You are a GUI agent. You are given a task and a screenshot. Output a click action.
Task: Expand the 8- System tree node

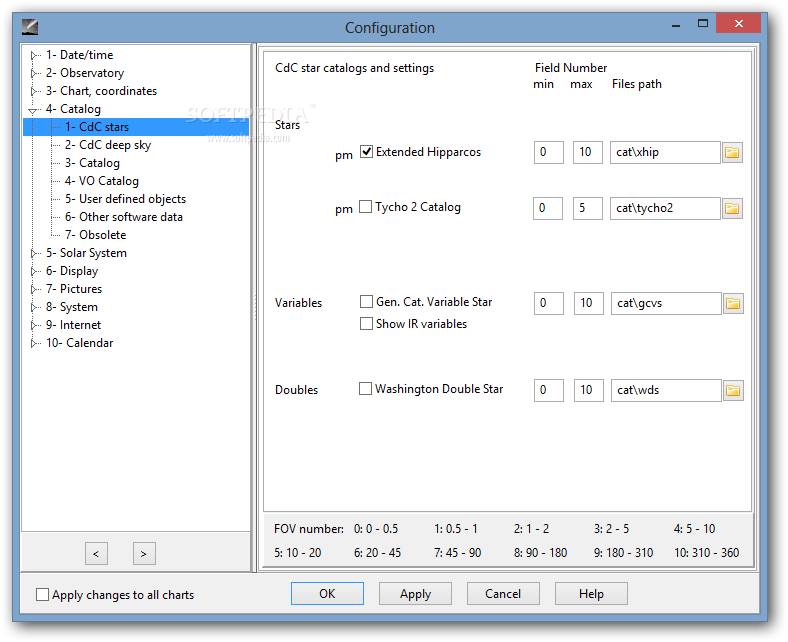pyautogui.click(x=34, y=307)
